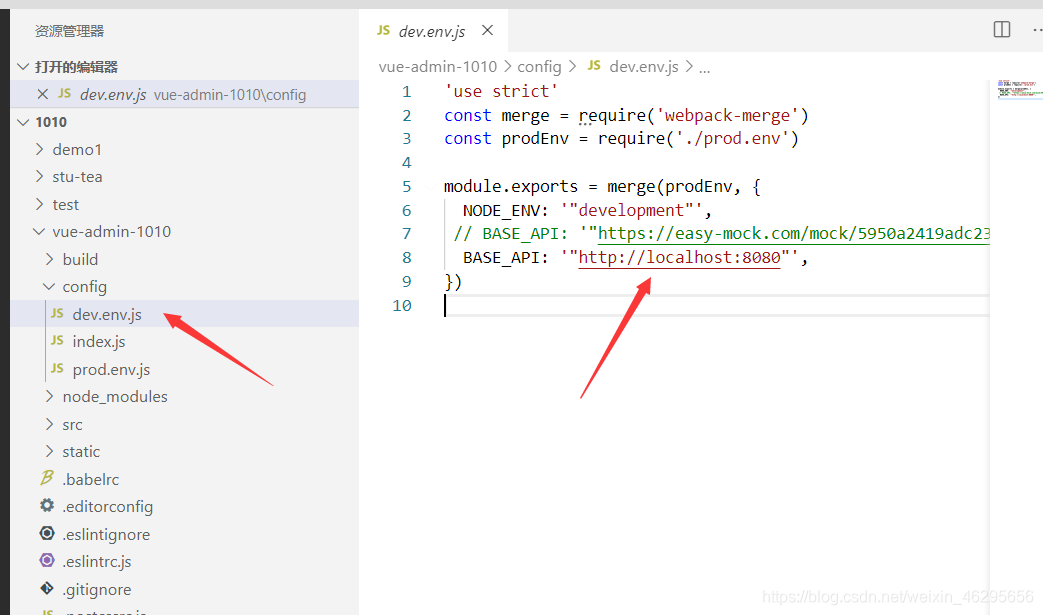This screenshot has width=1043, height=615.
Task: Click 'webpack-merge' string on line 2
Action: pyautogui.click(x=727, y=115)
